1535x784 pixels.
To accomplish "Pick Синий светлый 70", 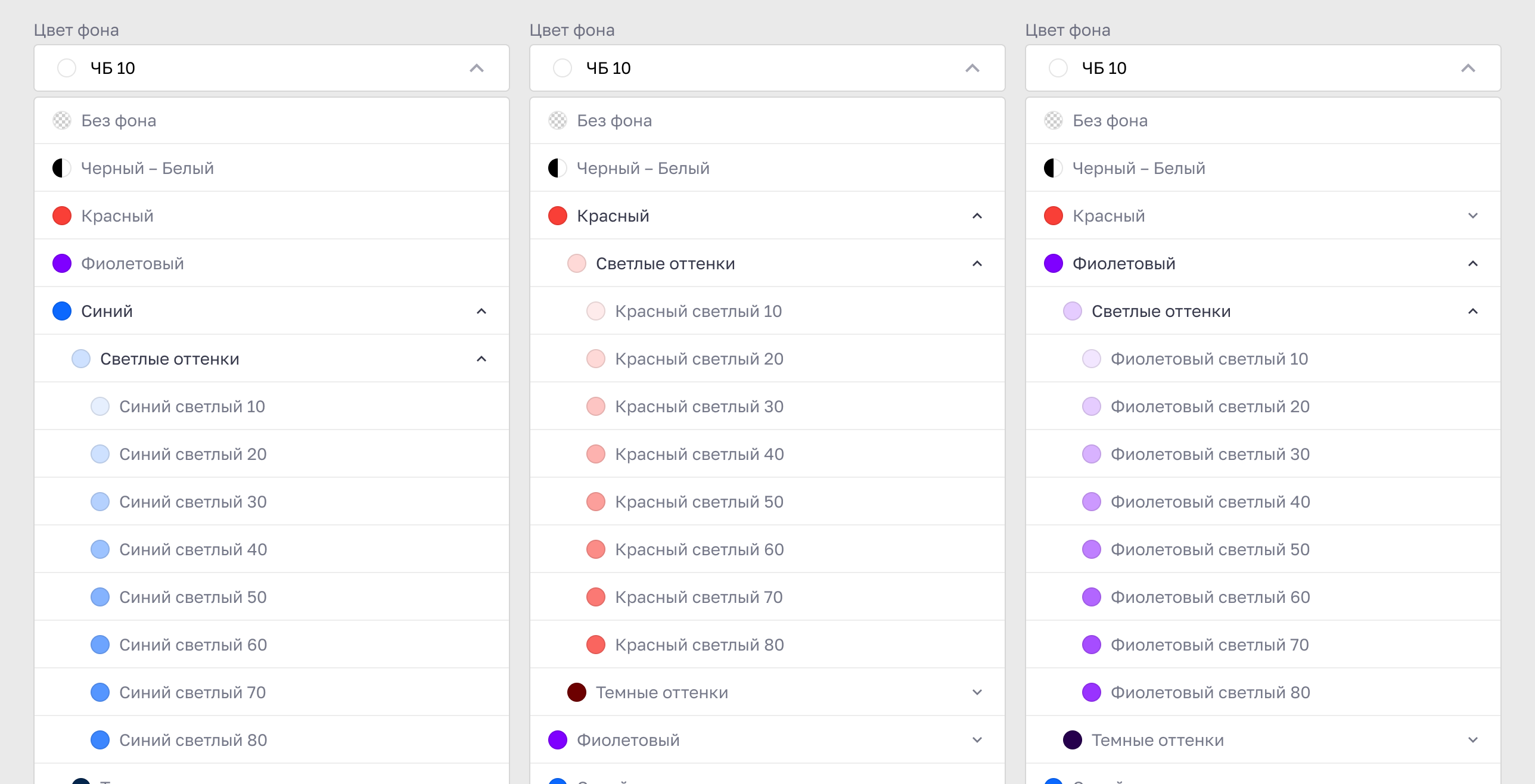I will (272, 692).
